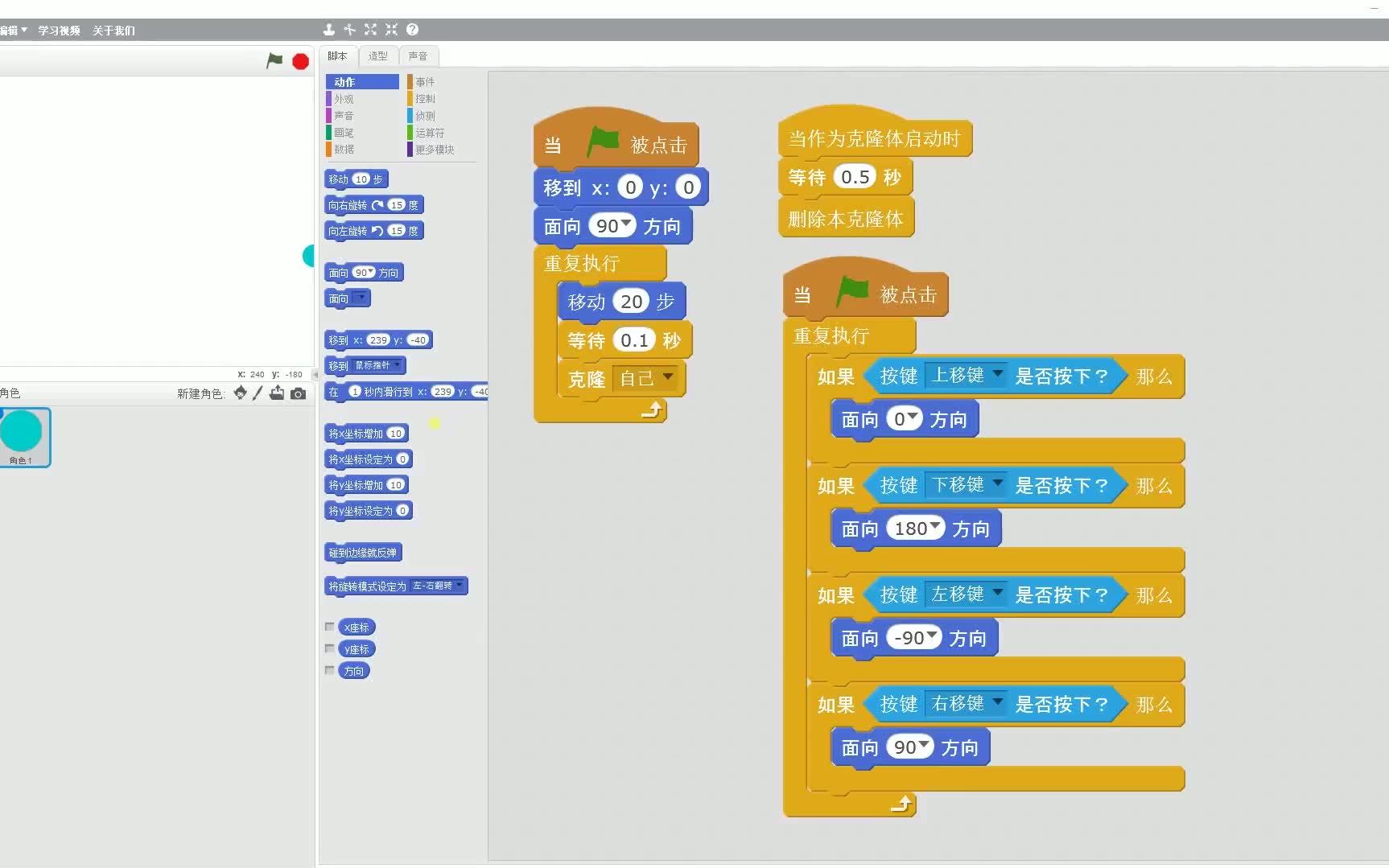The width and height of the screenshot is (1389, 868).
Task: Open the 克隆 自己 target dropdown
Action: [x=670, y=378]
